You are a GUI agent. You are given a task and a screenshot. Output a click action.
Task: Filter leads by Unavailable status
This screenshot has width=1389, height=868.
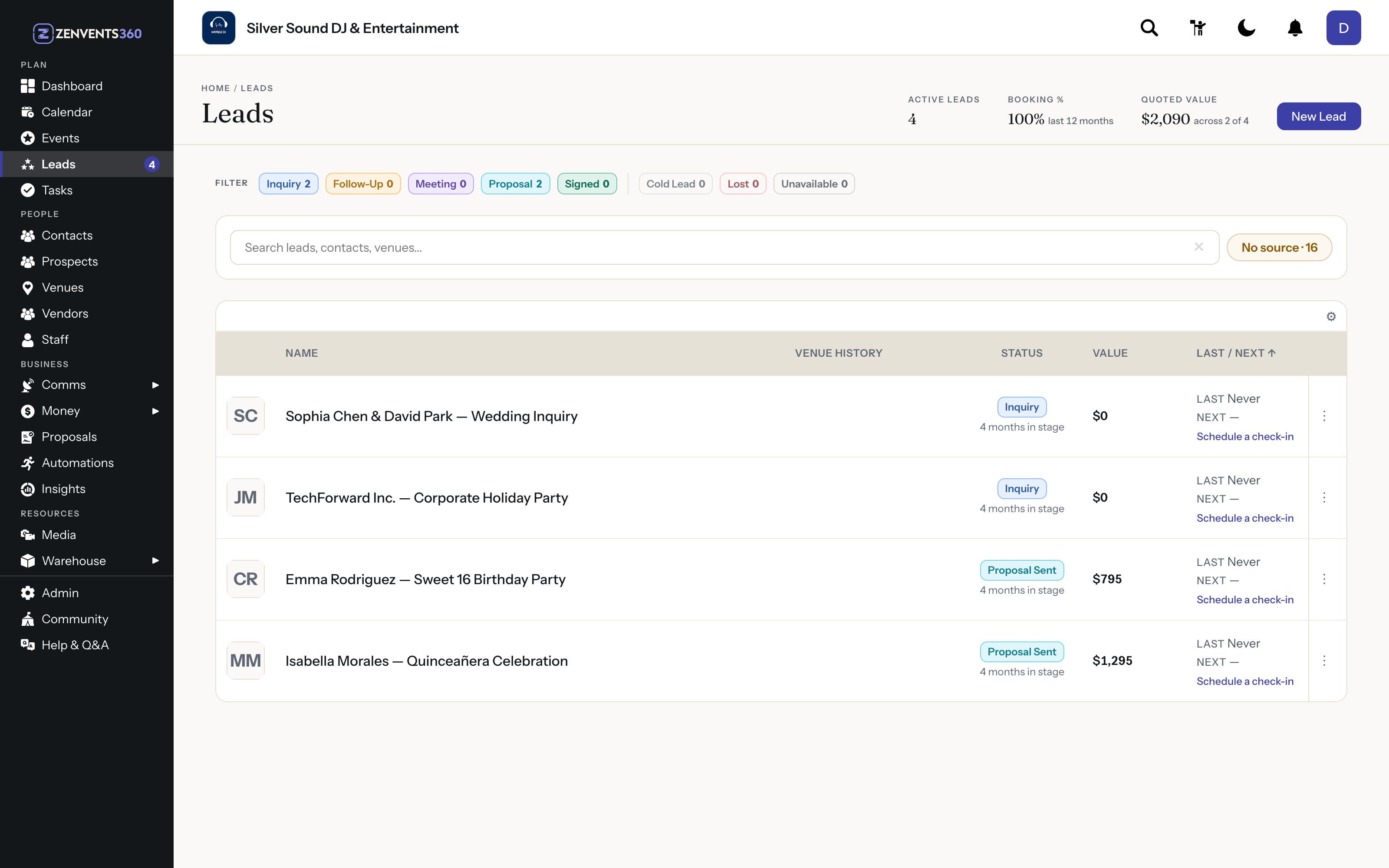tap(814, 184)
